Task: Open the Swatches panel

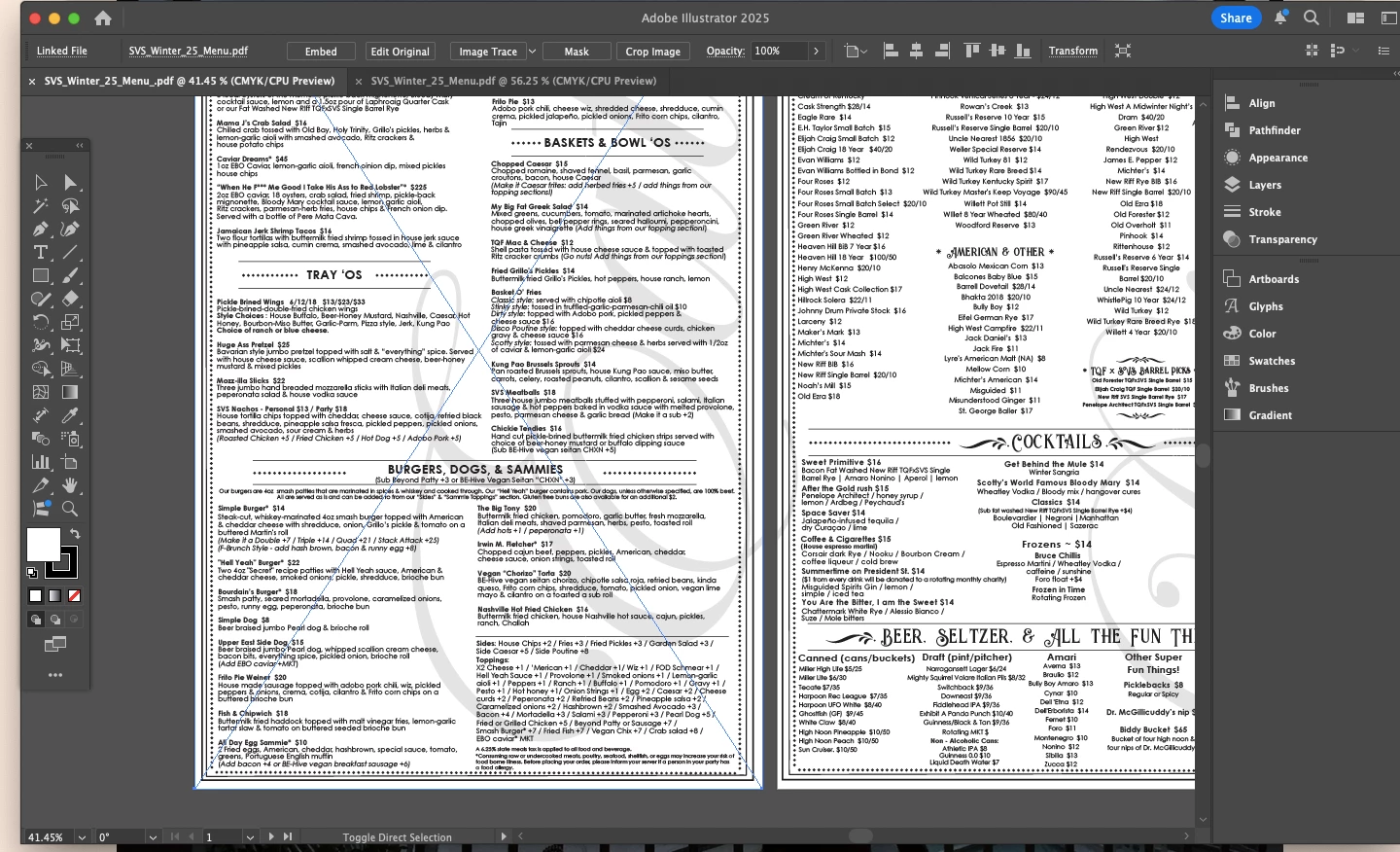Action: pos(1272,361)
